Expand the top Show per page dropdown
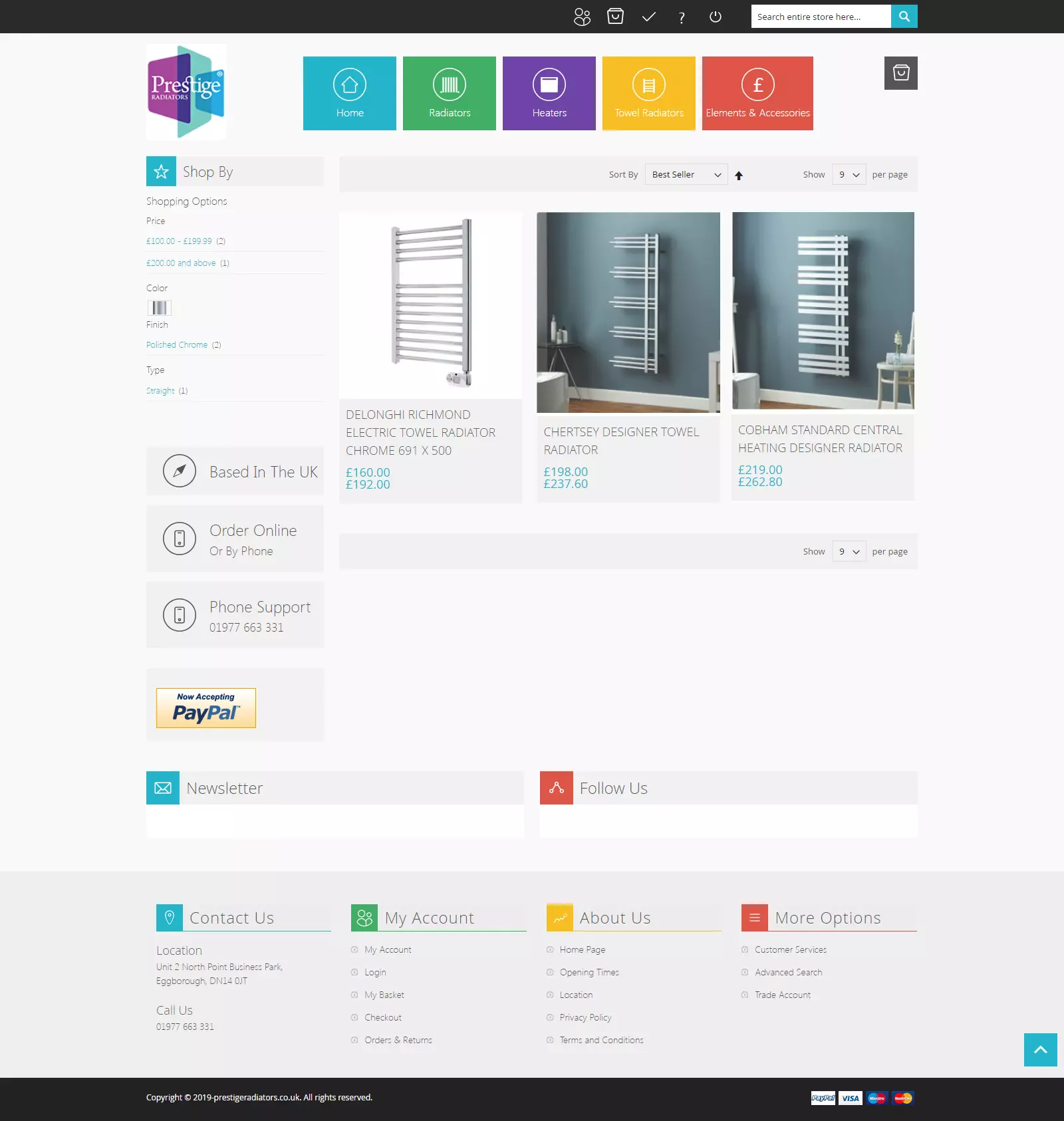1064x1121 pixels. [x=849, y=175]
